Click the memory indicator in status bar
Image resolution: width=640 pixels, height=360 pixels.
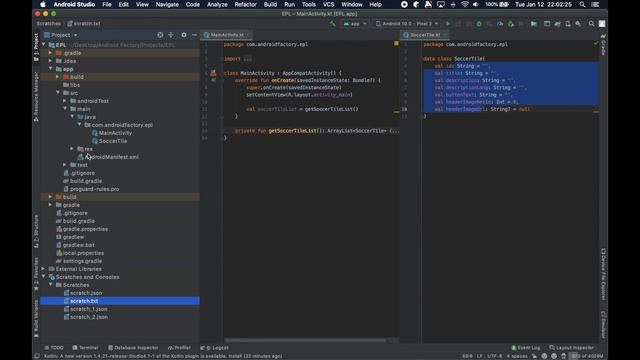(x=587, y=356)
